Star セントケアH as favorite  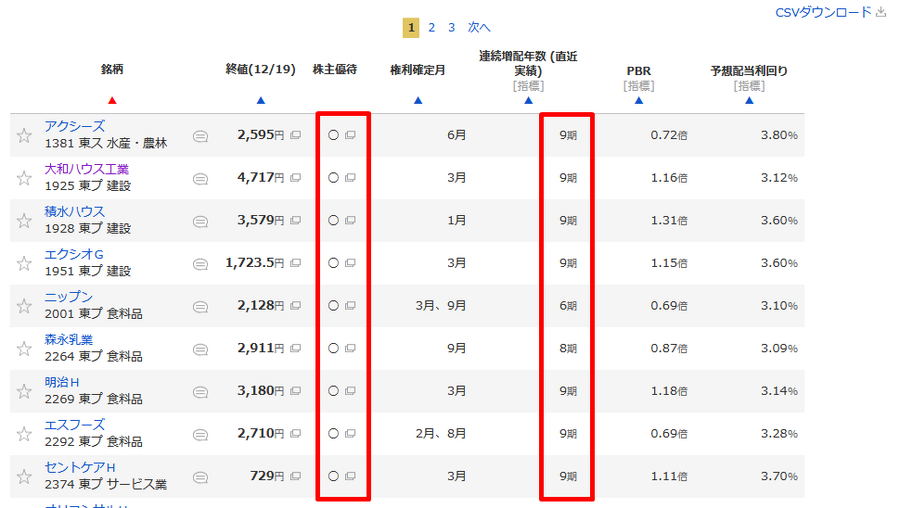(24, 476)
